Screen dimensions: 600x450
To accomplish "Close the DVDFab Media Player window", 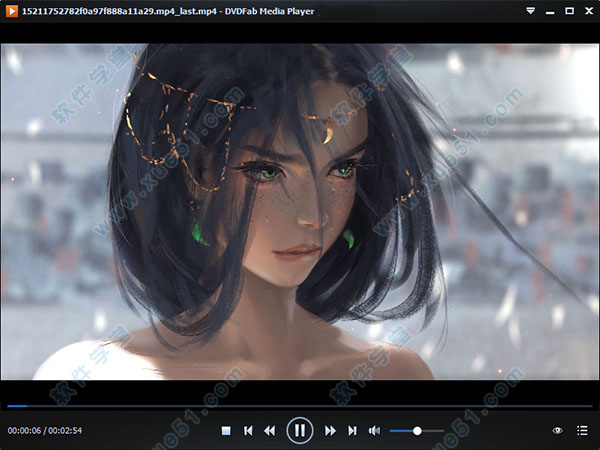I will tap(589, 11).
